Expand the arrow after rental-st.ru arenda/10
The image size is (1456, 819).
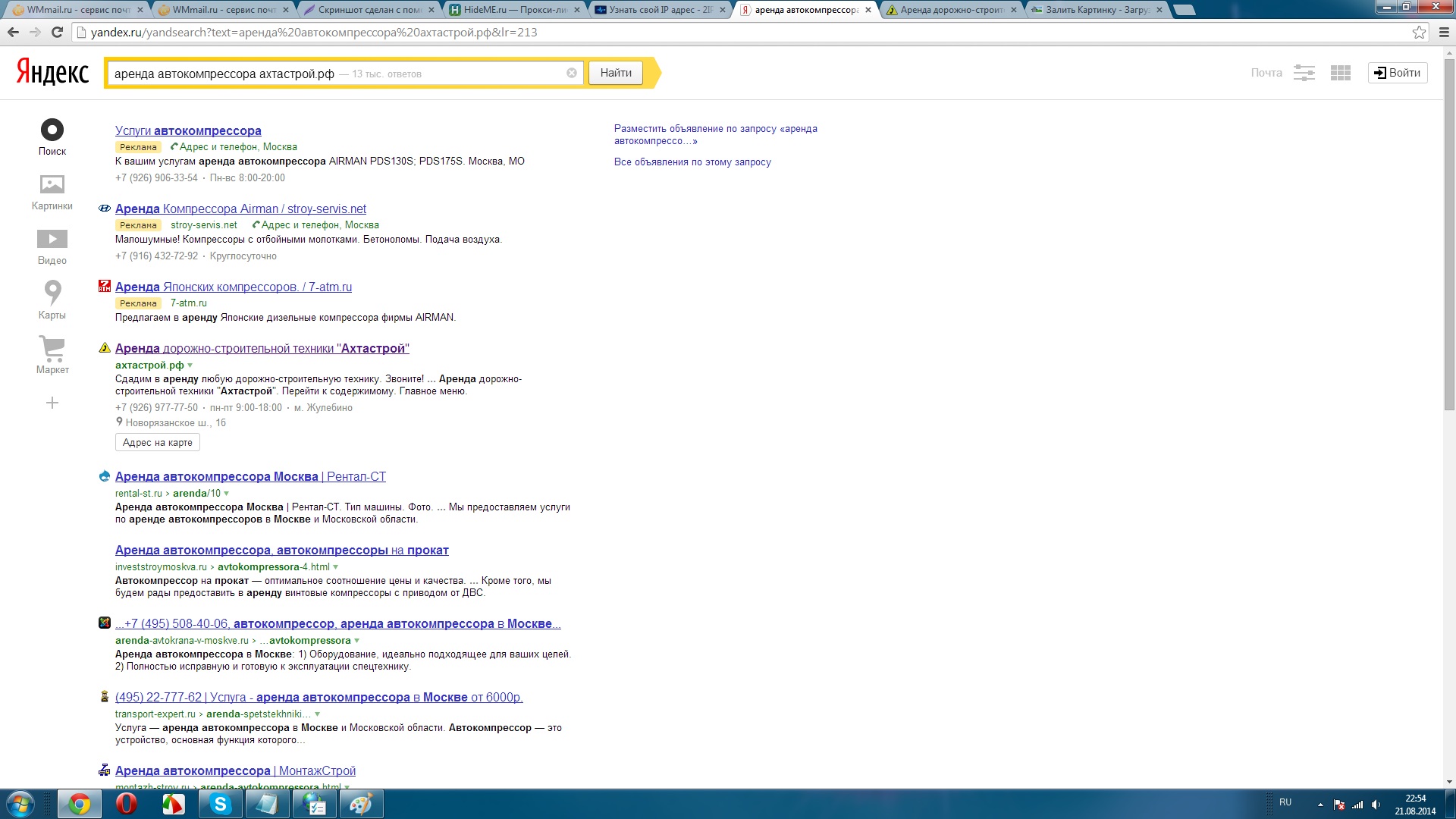227,494
